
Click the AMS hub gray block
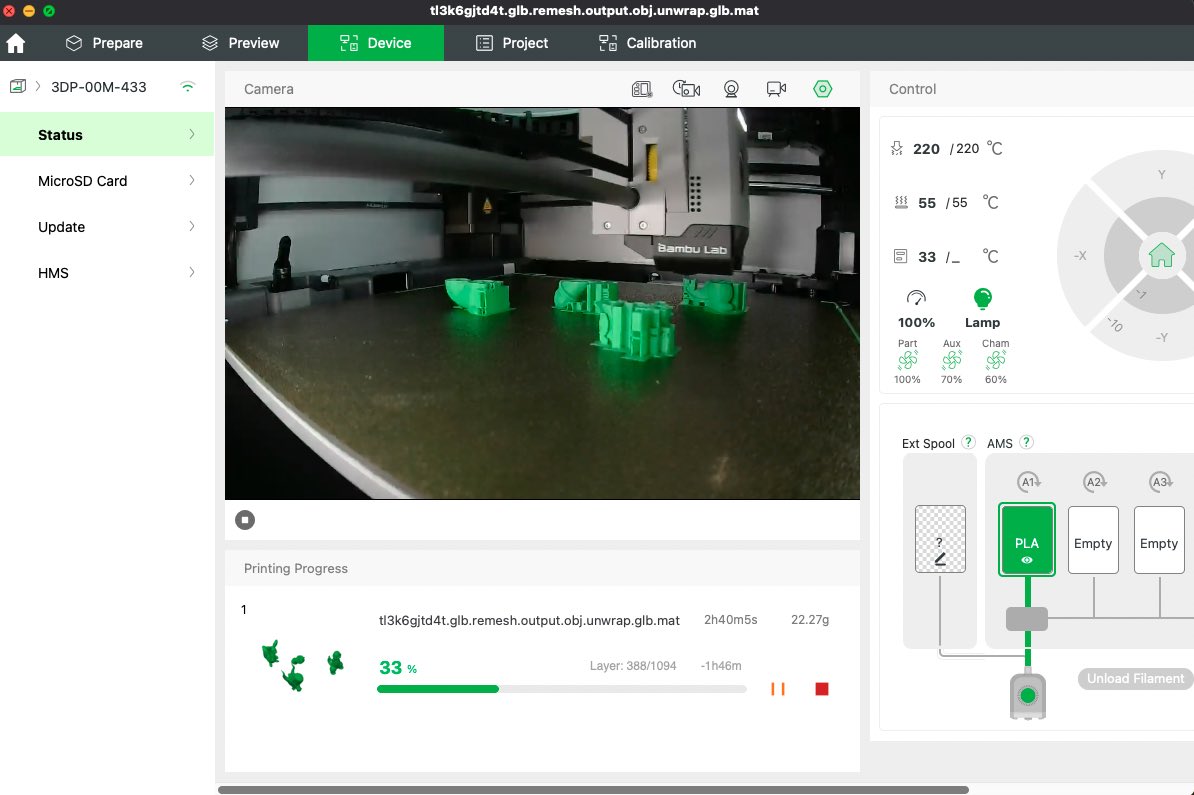pyautogui.click(x=1026, y=618)
